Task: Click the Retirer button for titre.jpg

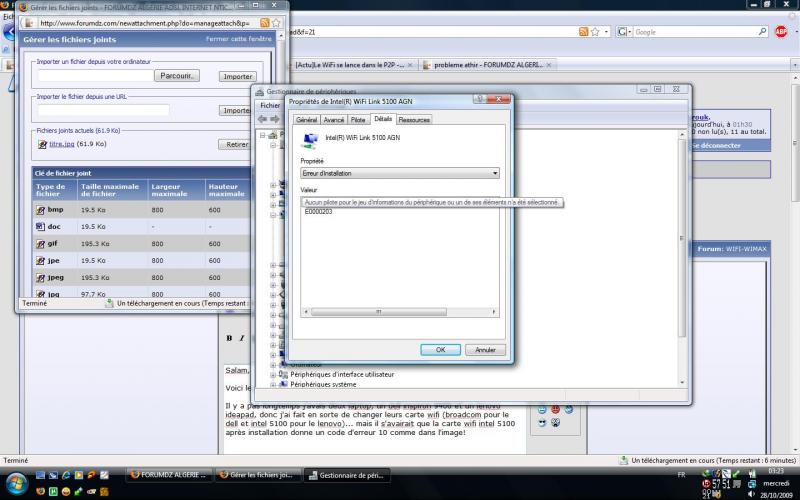Action: [x=234, y=144]
